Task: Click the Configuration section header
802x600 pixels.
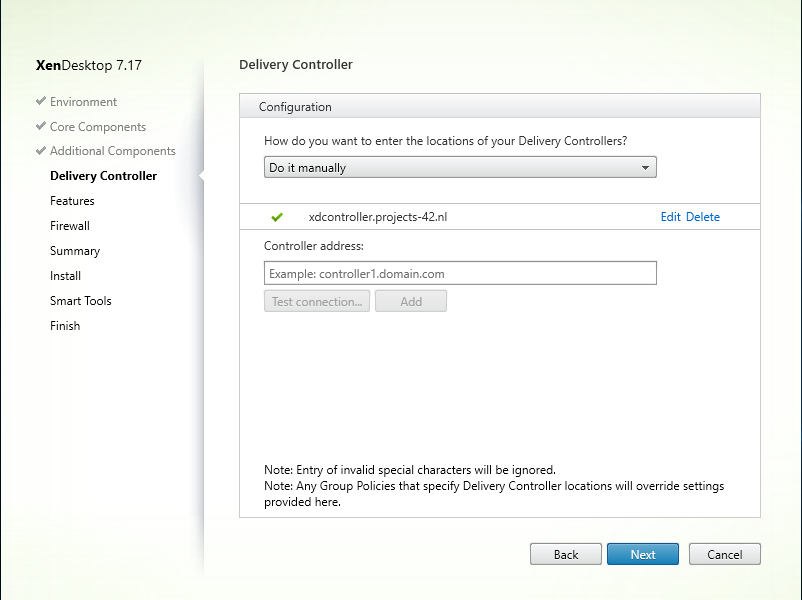Action: click(500, 106)
